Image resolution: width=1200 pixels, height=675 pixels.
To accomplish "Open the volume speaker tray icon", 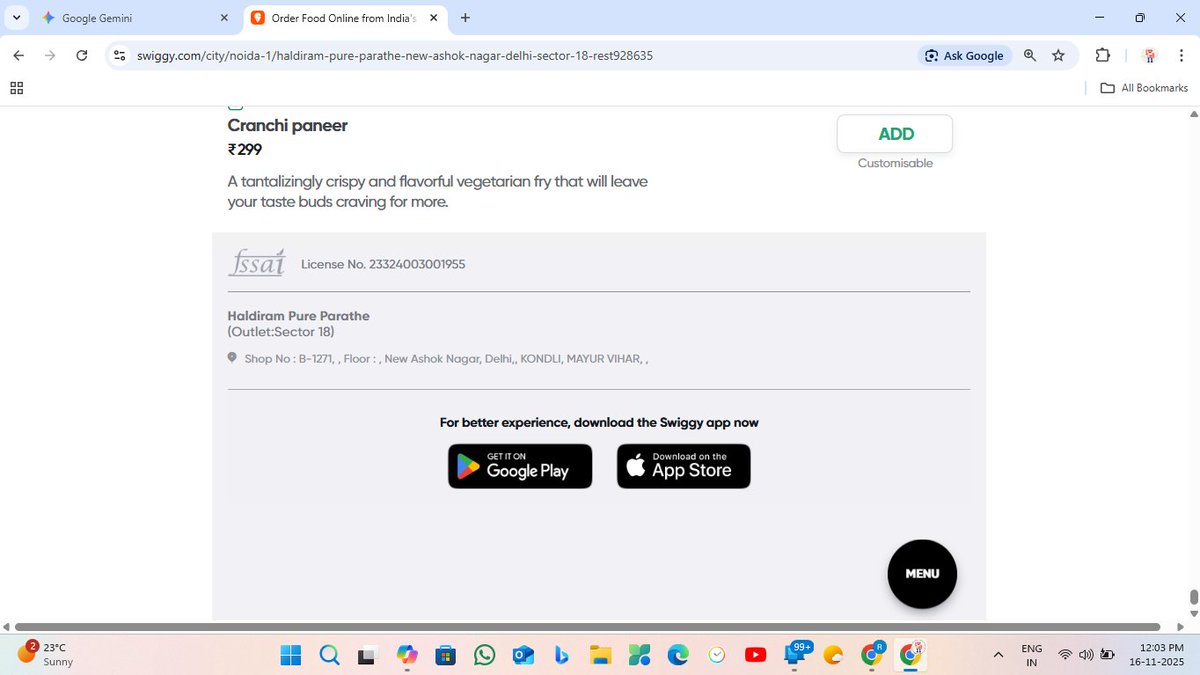I will [1087, 655].
